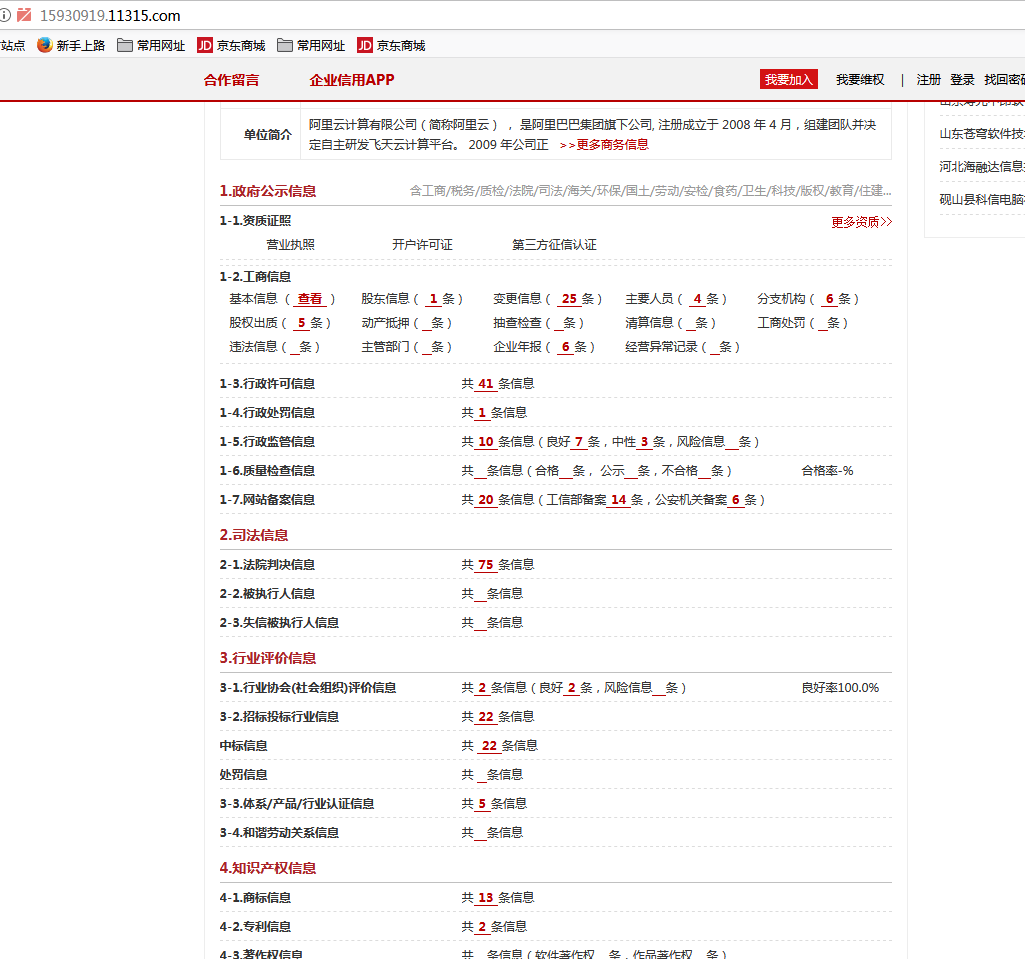The image size is (1025, 959).
Task: Open the 10 行政监管信息 records
Action: coord(486,442)
